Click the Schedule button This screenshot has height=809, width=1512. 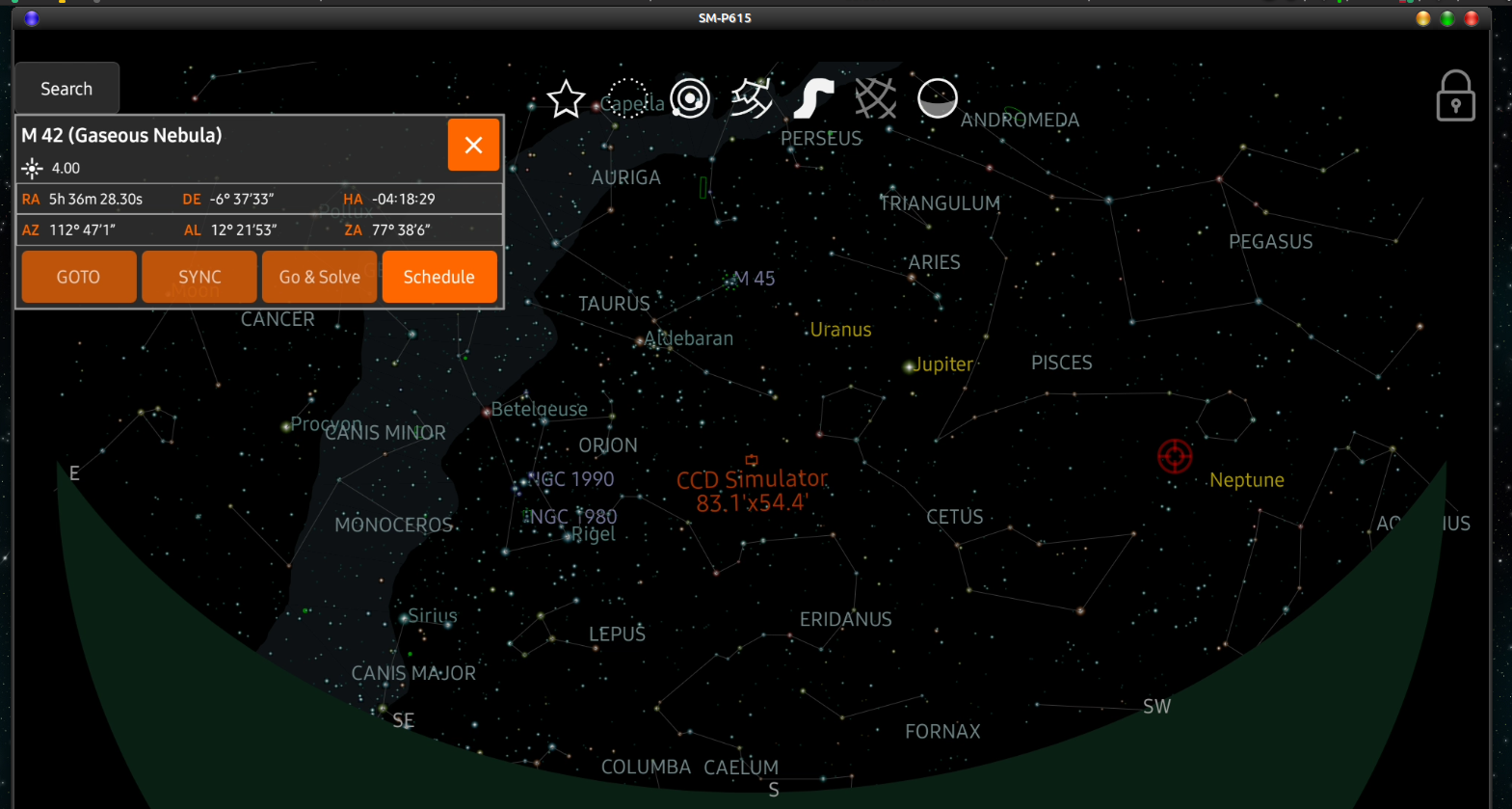pos(439,277)
